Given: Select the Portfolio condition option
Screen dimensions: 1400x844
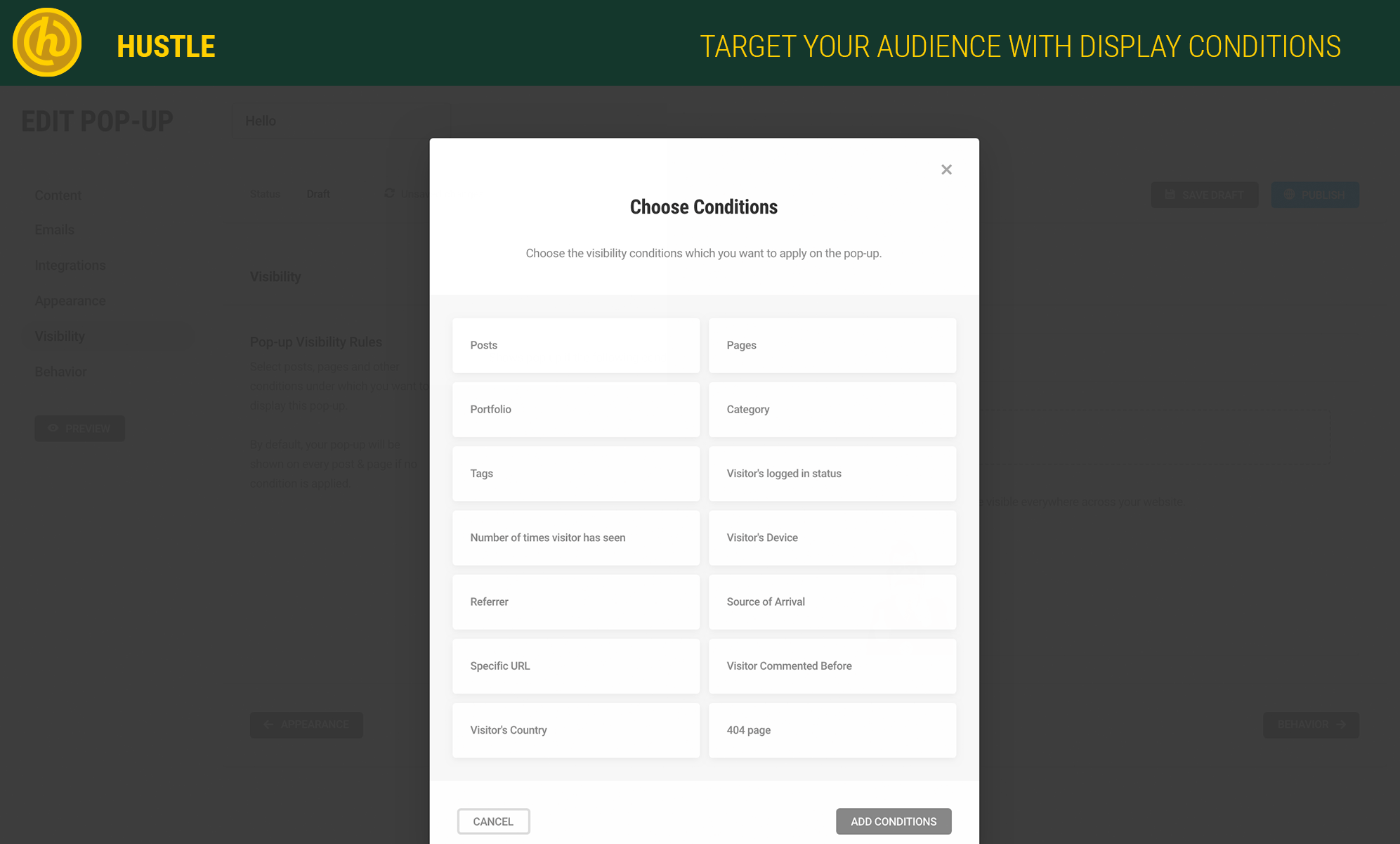Looking at the screenshot, I should coord(576,409).
